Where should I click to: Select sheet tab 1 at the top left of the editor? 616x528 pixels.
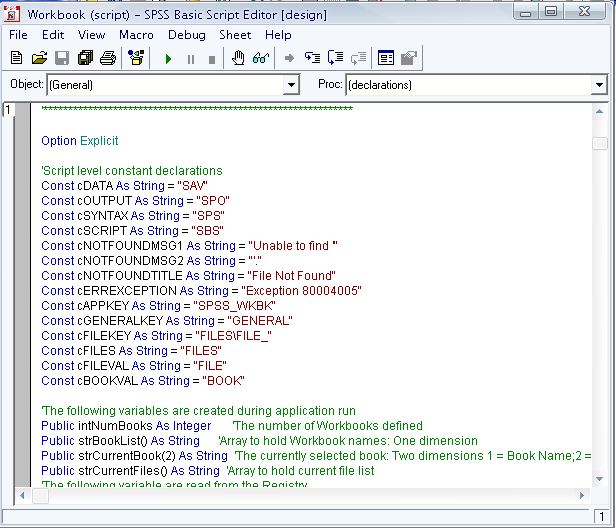point(8,110)
